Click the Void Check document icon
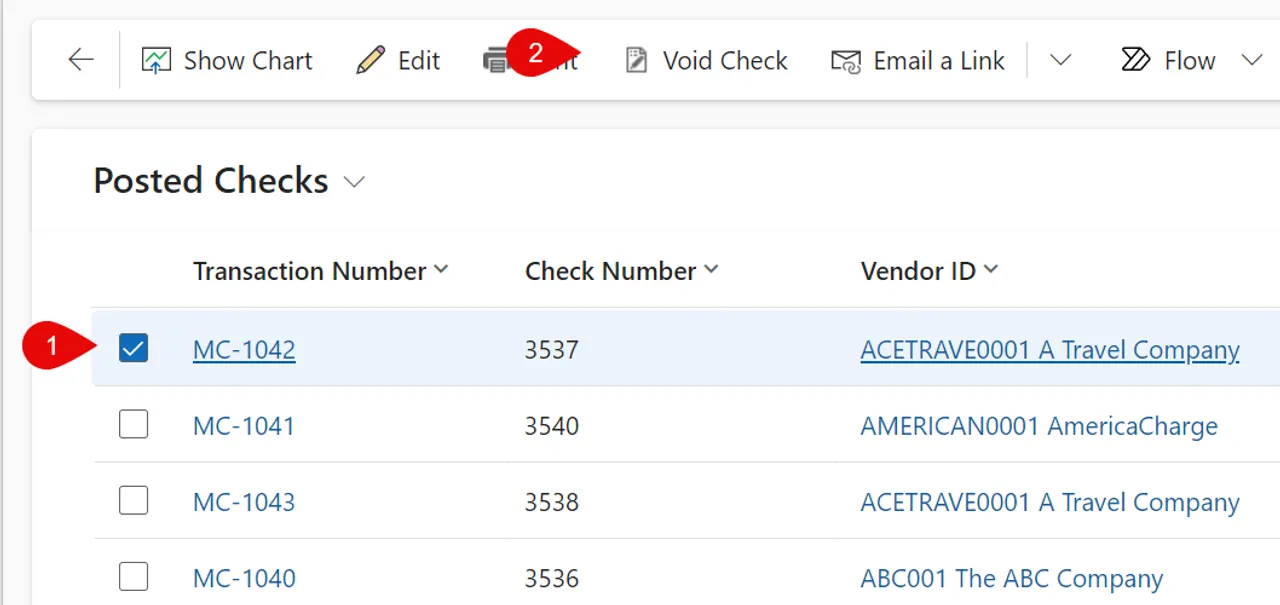The image size is (1280, 605). (x=636, y=61)
